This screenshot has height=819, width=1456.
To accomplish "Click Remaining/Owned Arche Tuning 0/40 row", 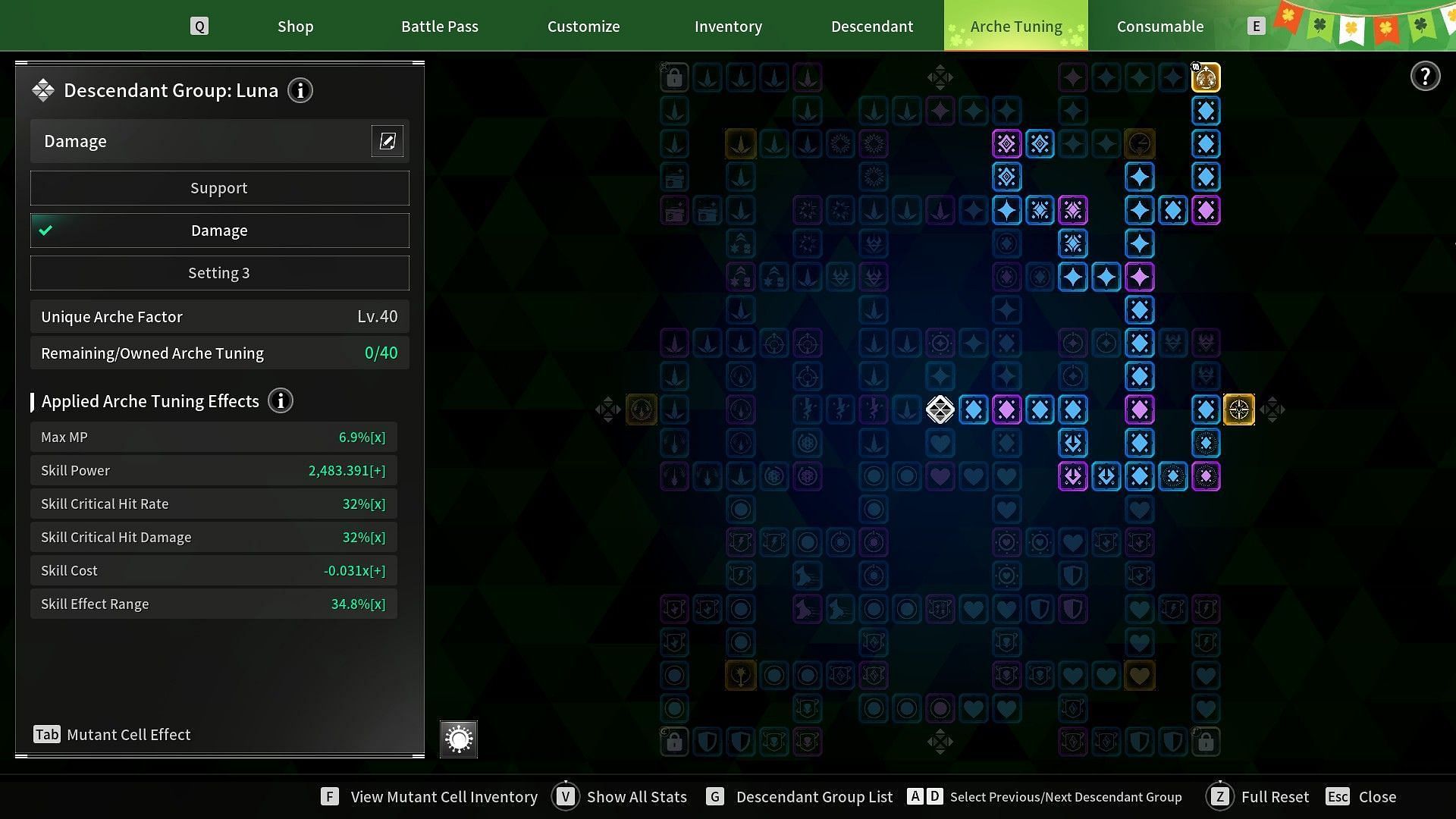I will tap(220, 353).
